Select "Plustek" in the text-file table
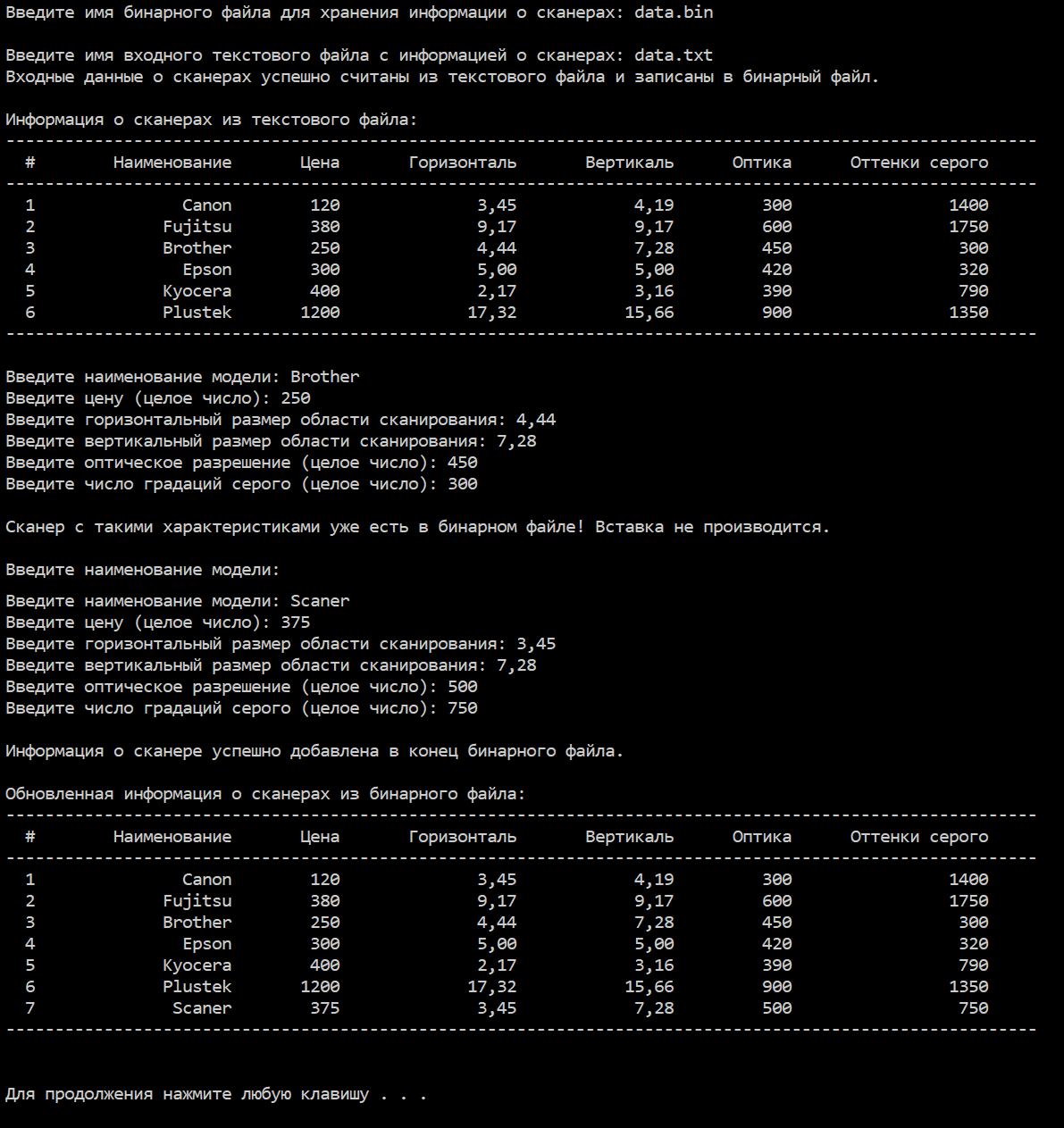 (197, 313)
